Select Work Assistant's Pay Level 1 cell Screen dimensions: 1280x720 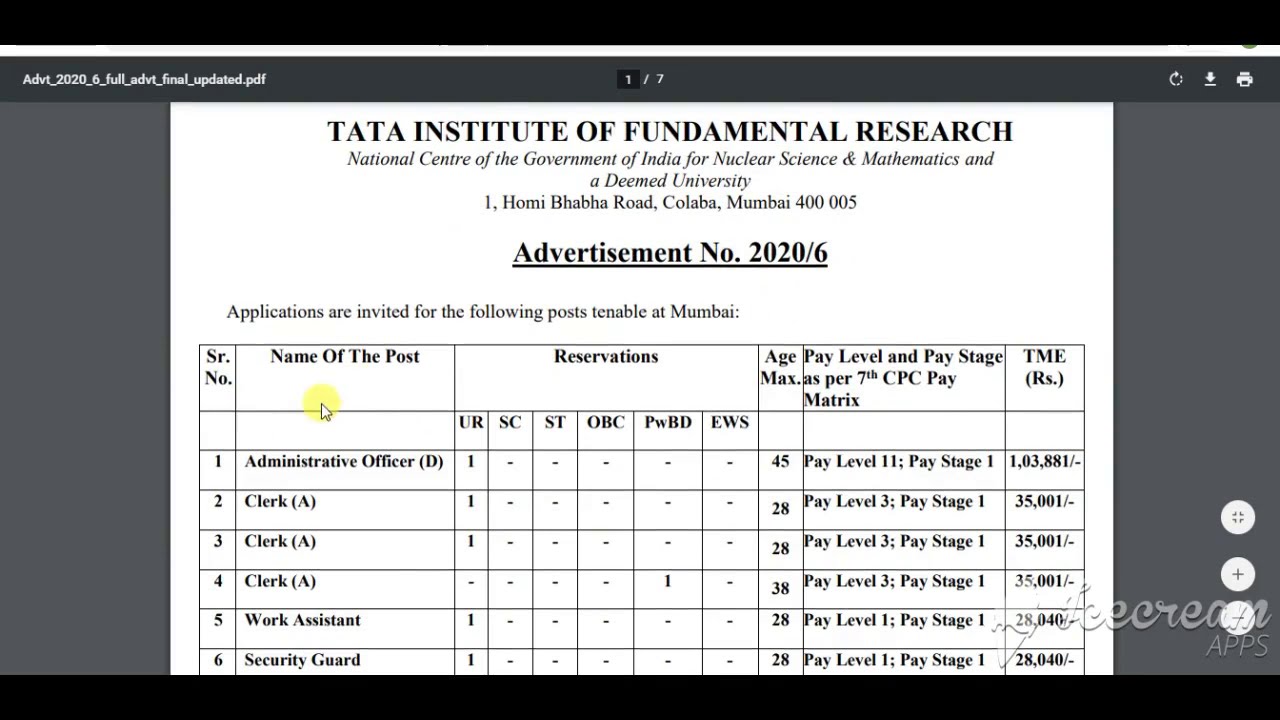pos(895,620)
